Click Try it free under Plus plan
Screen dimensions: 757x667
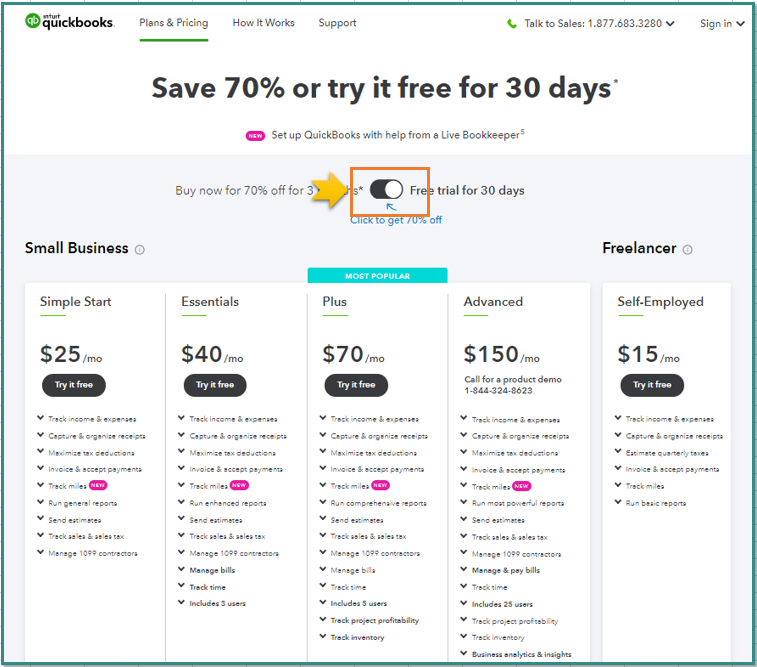pos(356,385)
